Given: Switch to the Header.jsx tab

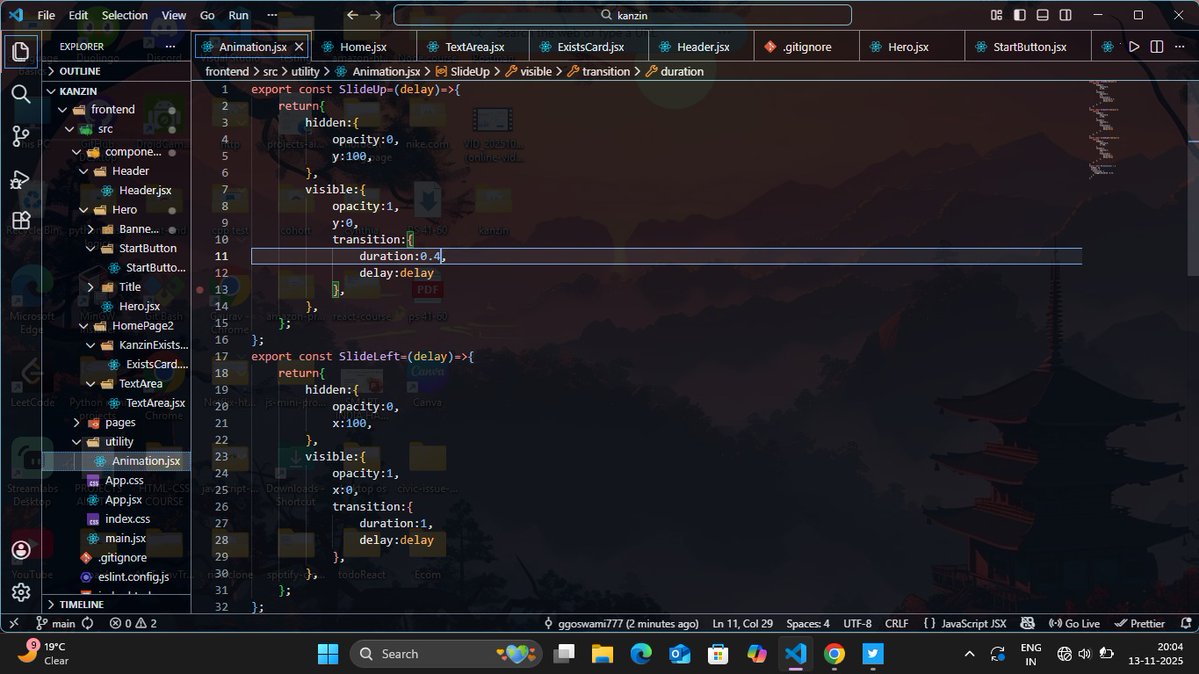Looking at the screenshot, I should [700, 46].
